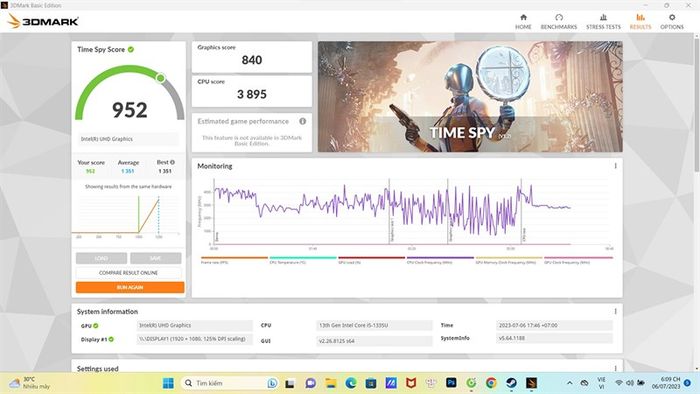Open the Windows Start menu

pyautogui.click(x=168, y=383)
